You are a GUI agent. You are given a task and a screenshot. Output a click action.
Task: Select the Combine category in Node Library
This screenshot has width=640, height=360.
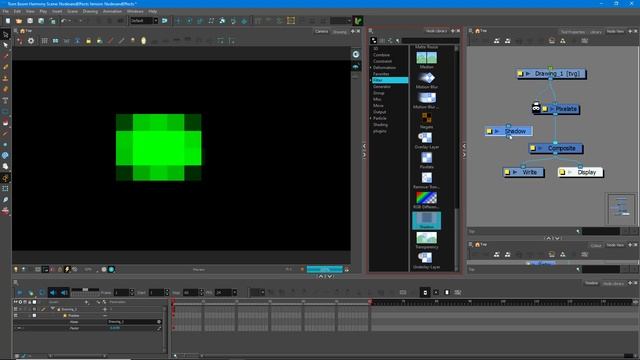381,55
